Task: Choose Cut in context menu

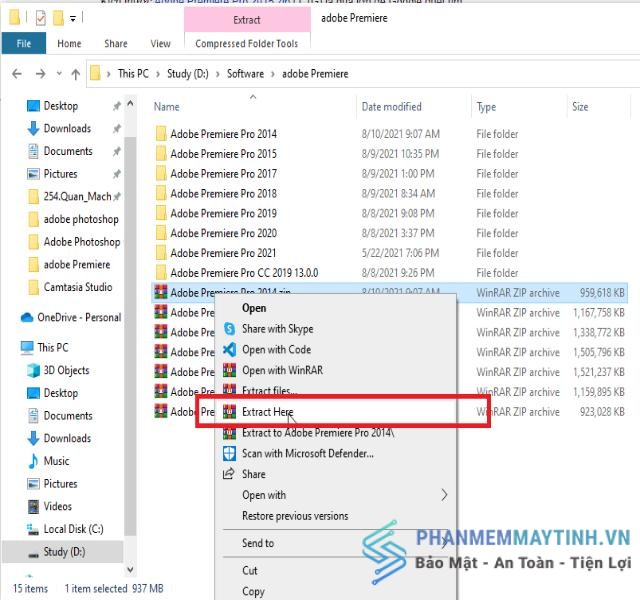Action: [x=249, y=571]
